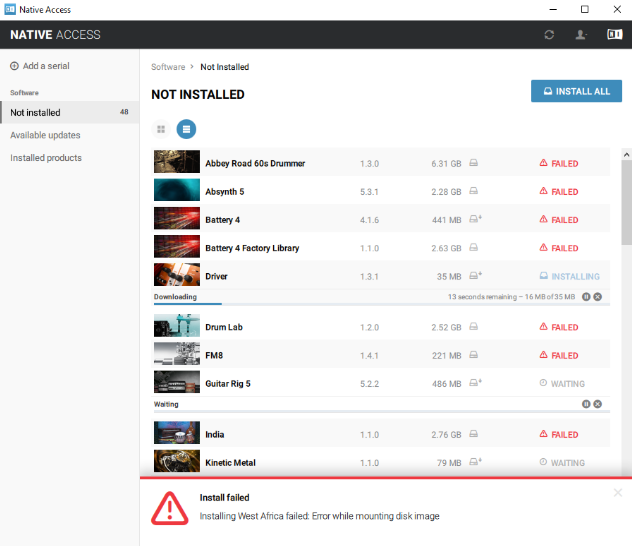
Task: Select Not installed in the sidebar
Action: point(35,113)
